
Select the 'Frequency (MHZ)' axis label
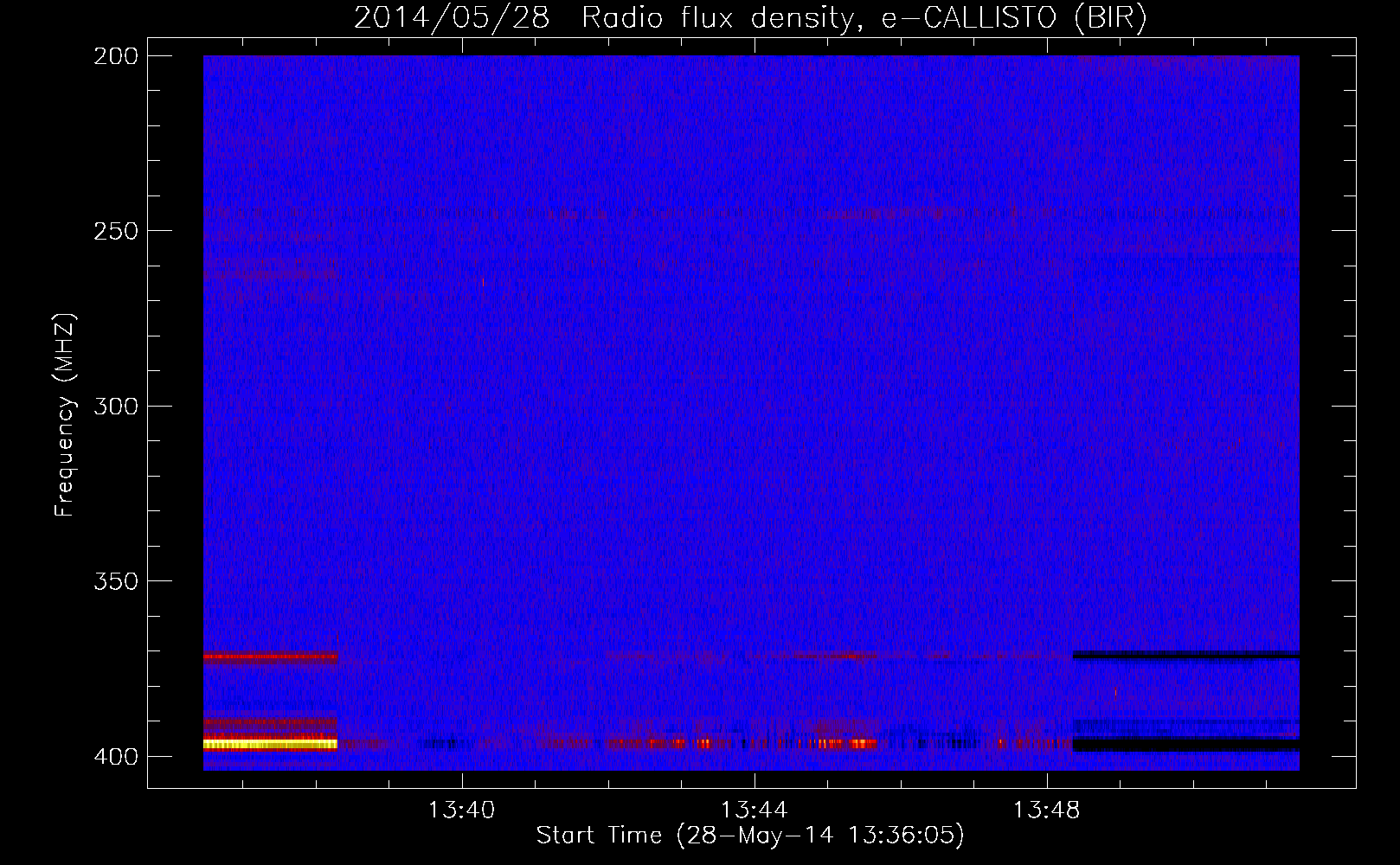pyautogui.click(x=65, y=415)
